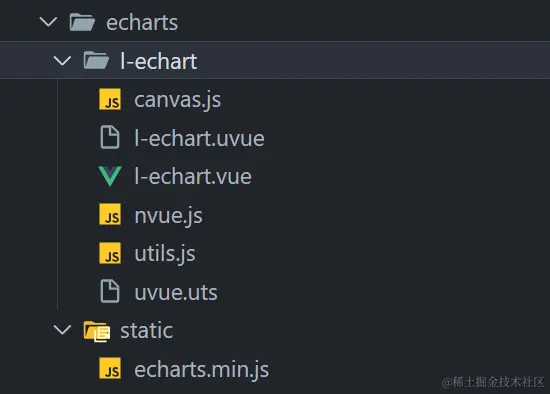Click the JS icon beside canvas.js
550x394 pixels.
click(110, 99)
